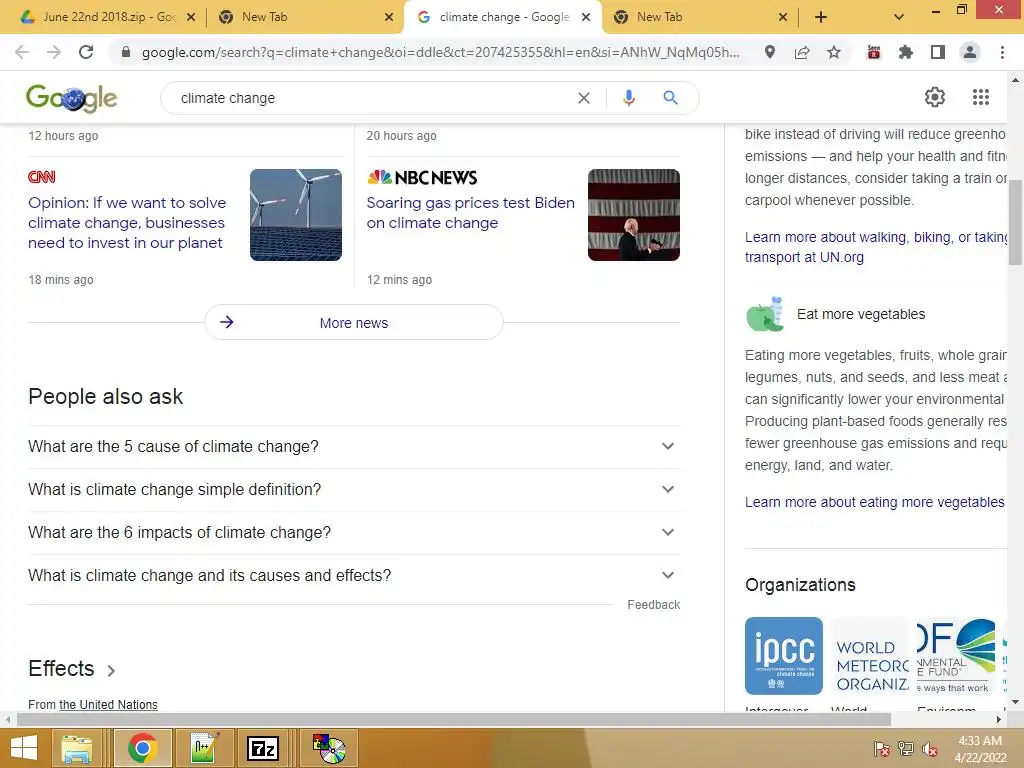Click the network tray icon
The image size is (1024, 768).
906,749
